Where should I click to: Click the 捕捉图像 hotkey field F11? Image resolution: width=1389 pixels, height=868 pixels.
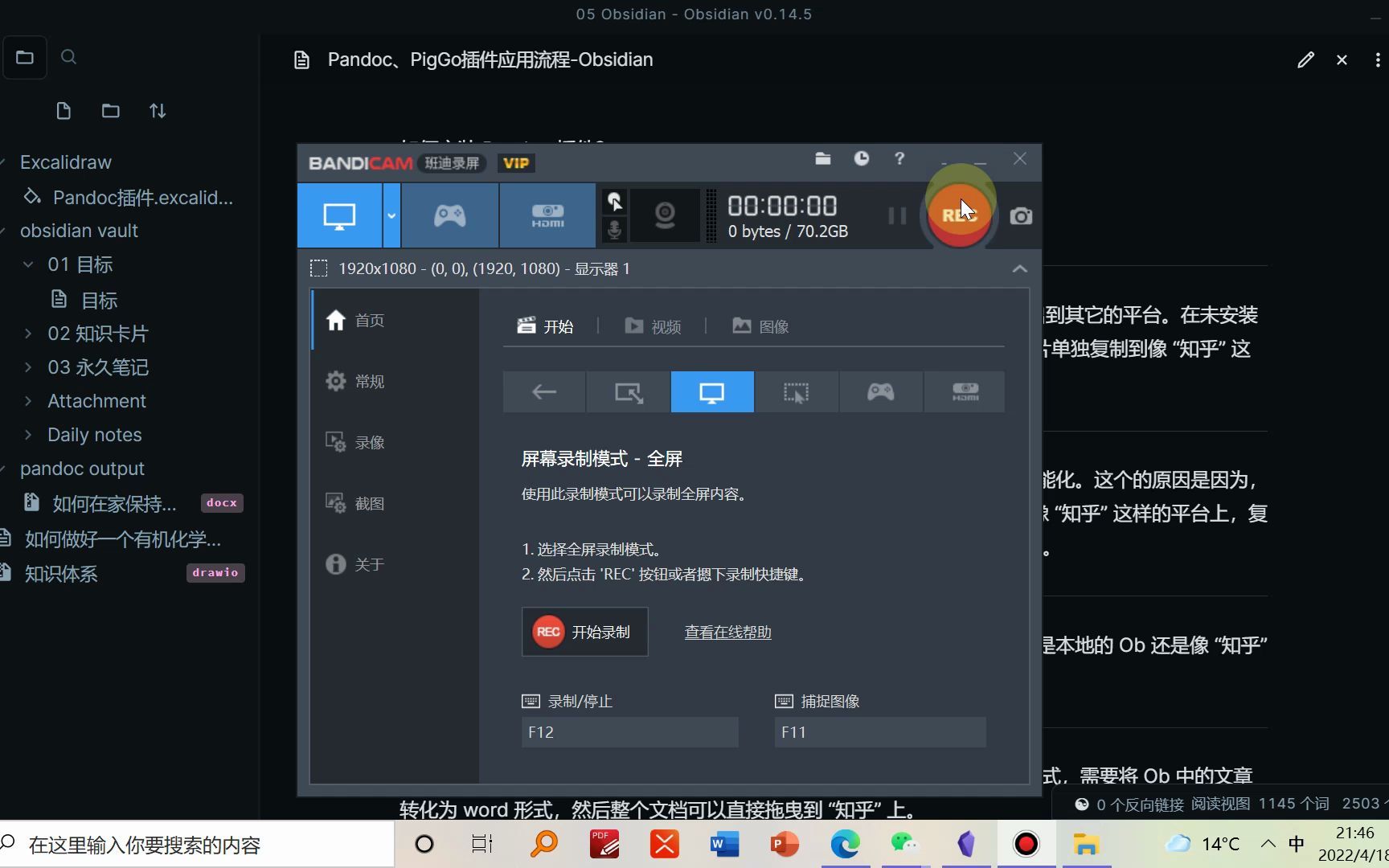[x=880, y=732]
